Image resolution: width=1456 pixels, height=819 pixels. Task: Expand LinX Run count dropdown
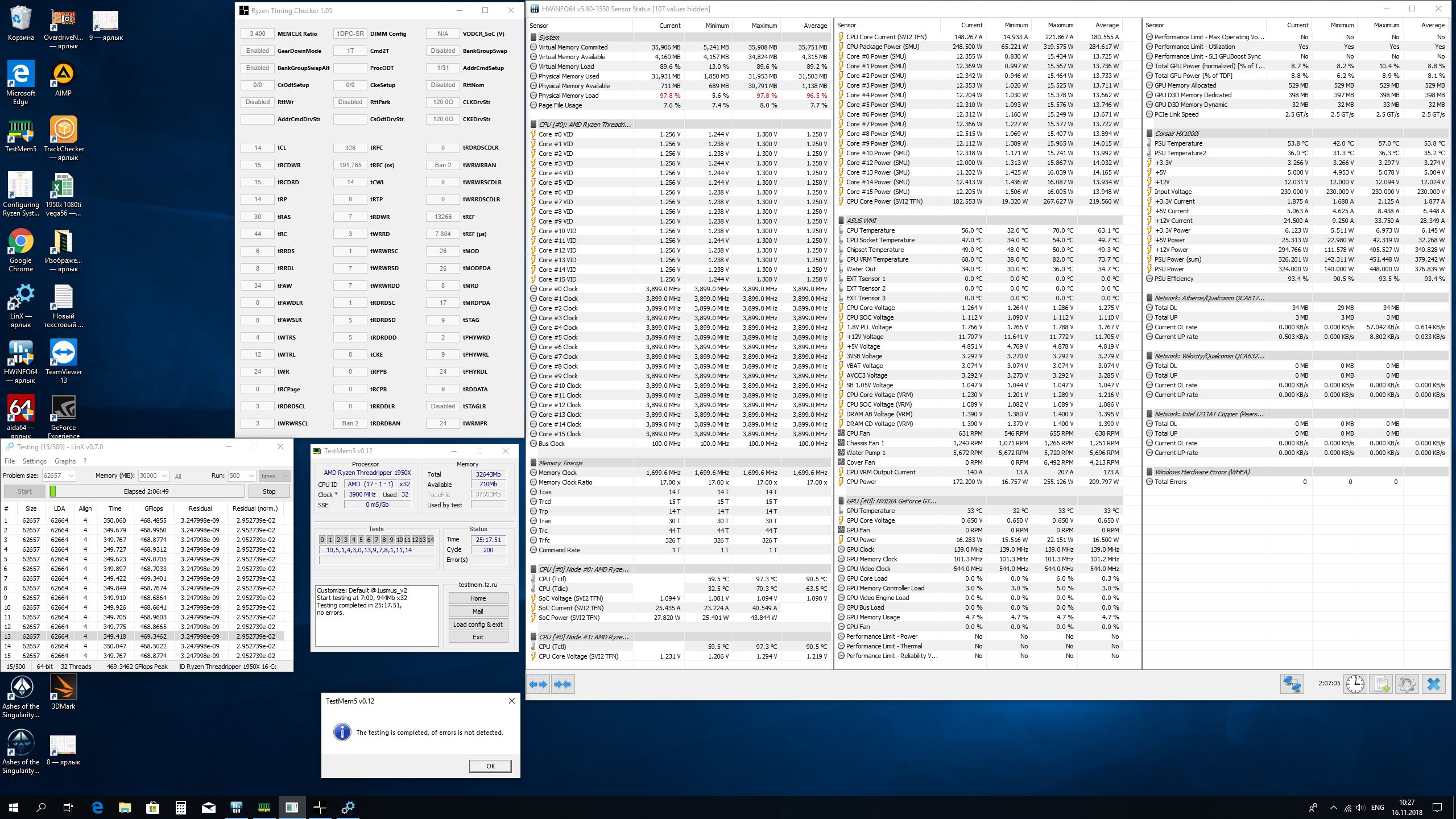pyautogui.click(x=251, y=475)
